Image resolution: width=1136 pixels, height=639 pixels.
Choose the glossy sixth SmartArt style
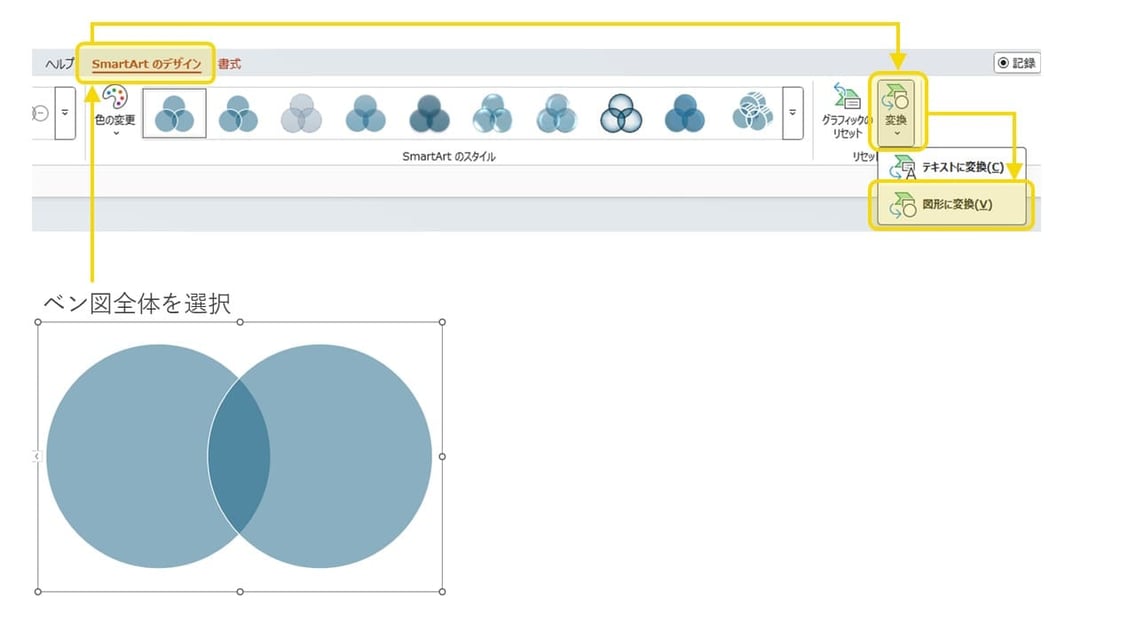point(493,114)
